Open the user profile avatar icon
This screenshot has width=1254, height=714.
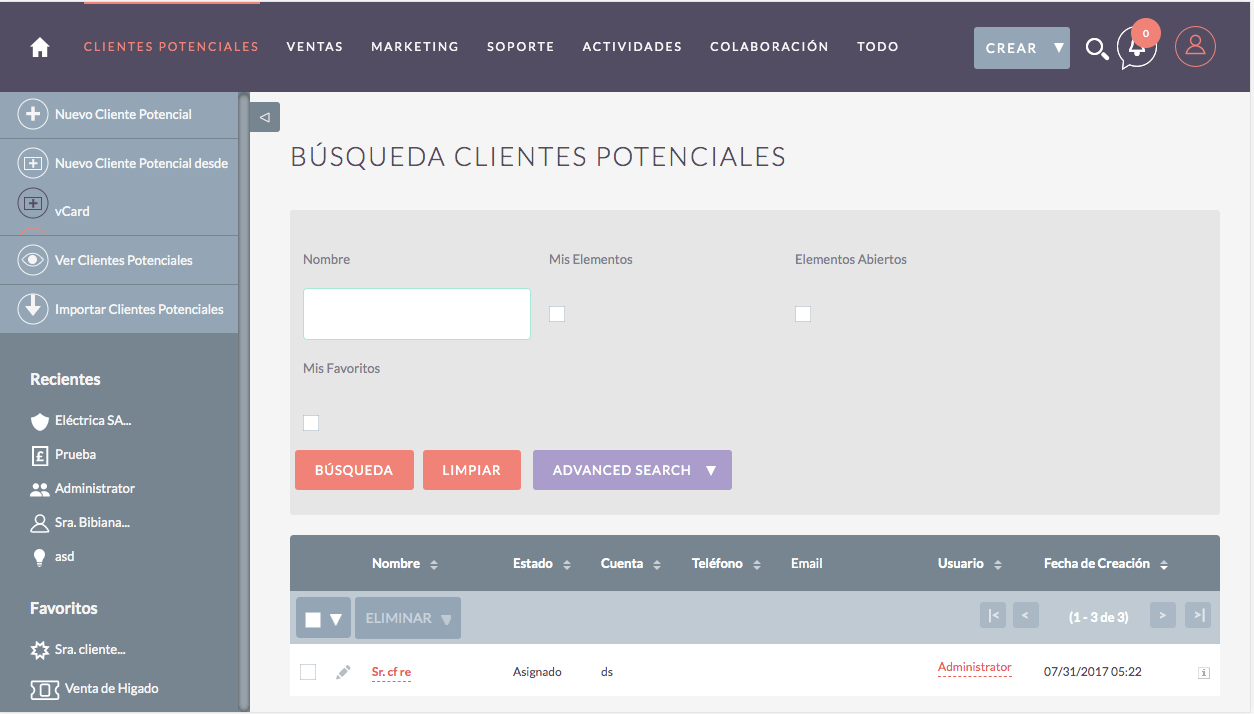click(1195, 47)
